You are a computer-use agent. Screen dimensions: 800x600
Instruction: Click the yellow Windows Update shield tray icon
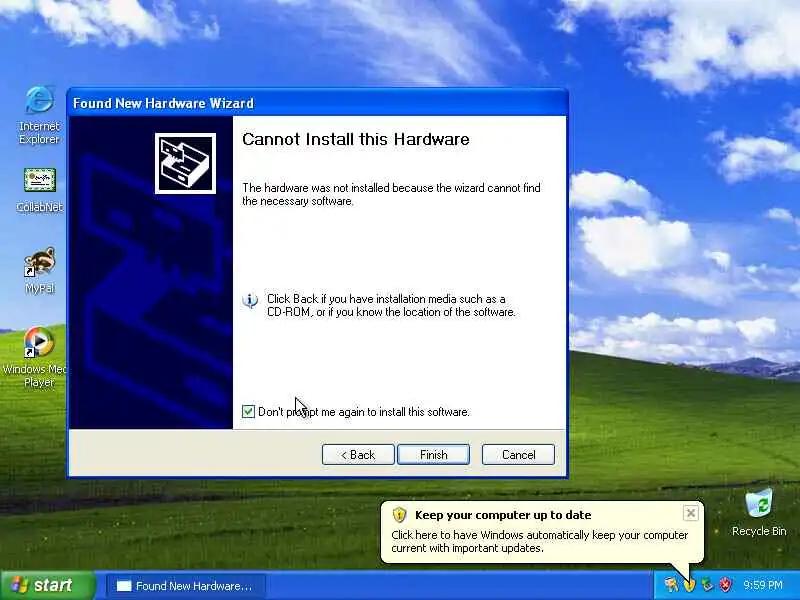(x=689, y=585)
